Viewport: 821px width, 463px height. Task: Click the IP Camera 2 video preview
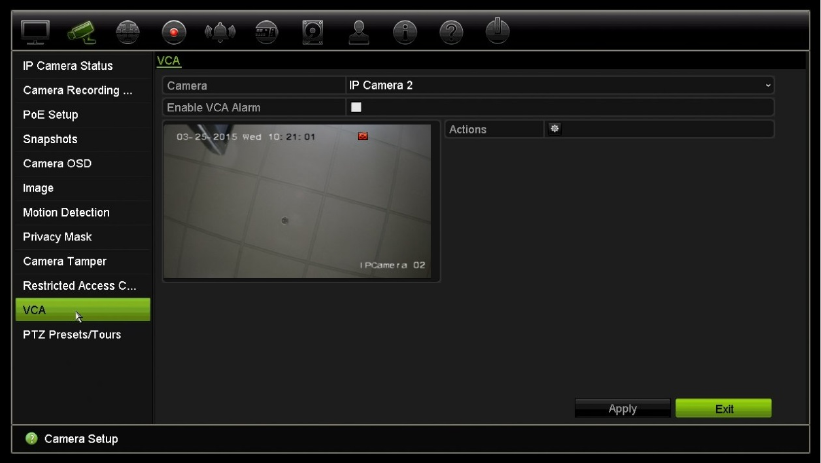(x=297, y=201)
